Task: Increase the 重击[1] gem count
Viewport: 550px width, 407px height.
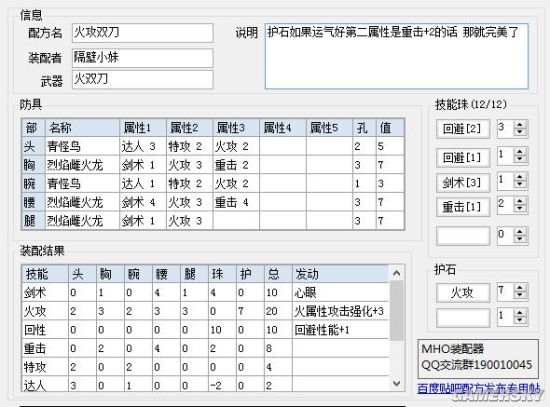Action: (x=520, y=201)
